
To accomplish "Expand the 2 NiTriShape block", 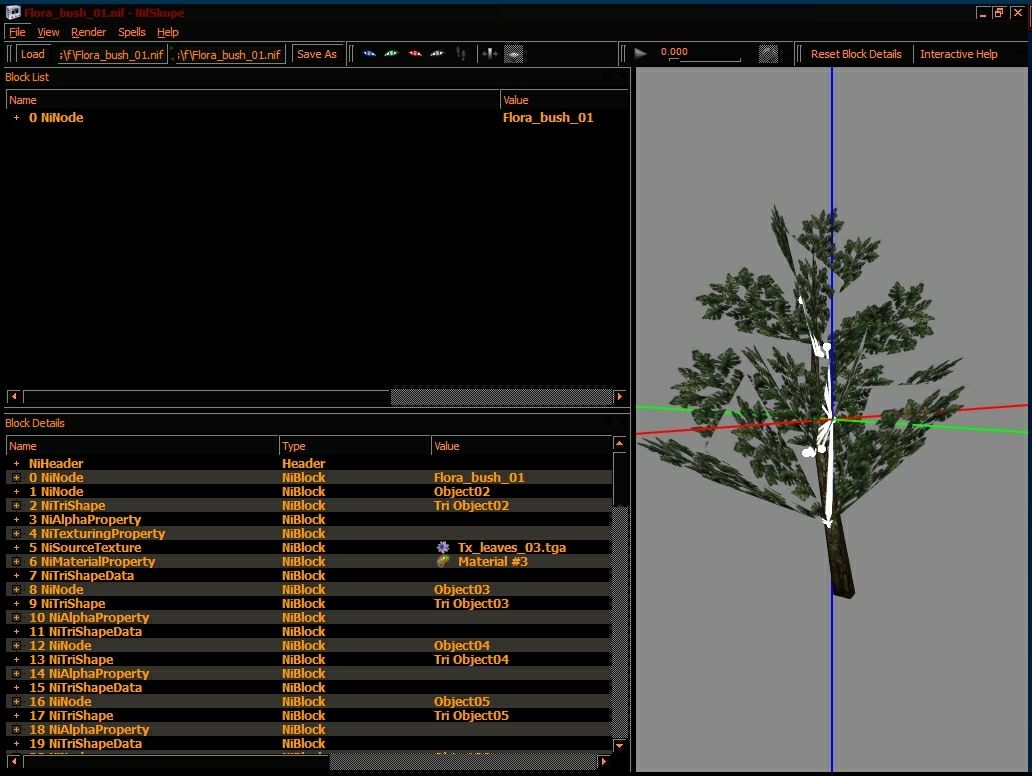I will click(x=16, y=505).
